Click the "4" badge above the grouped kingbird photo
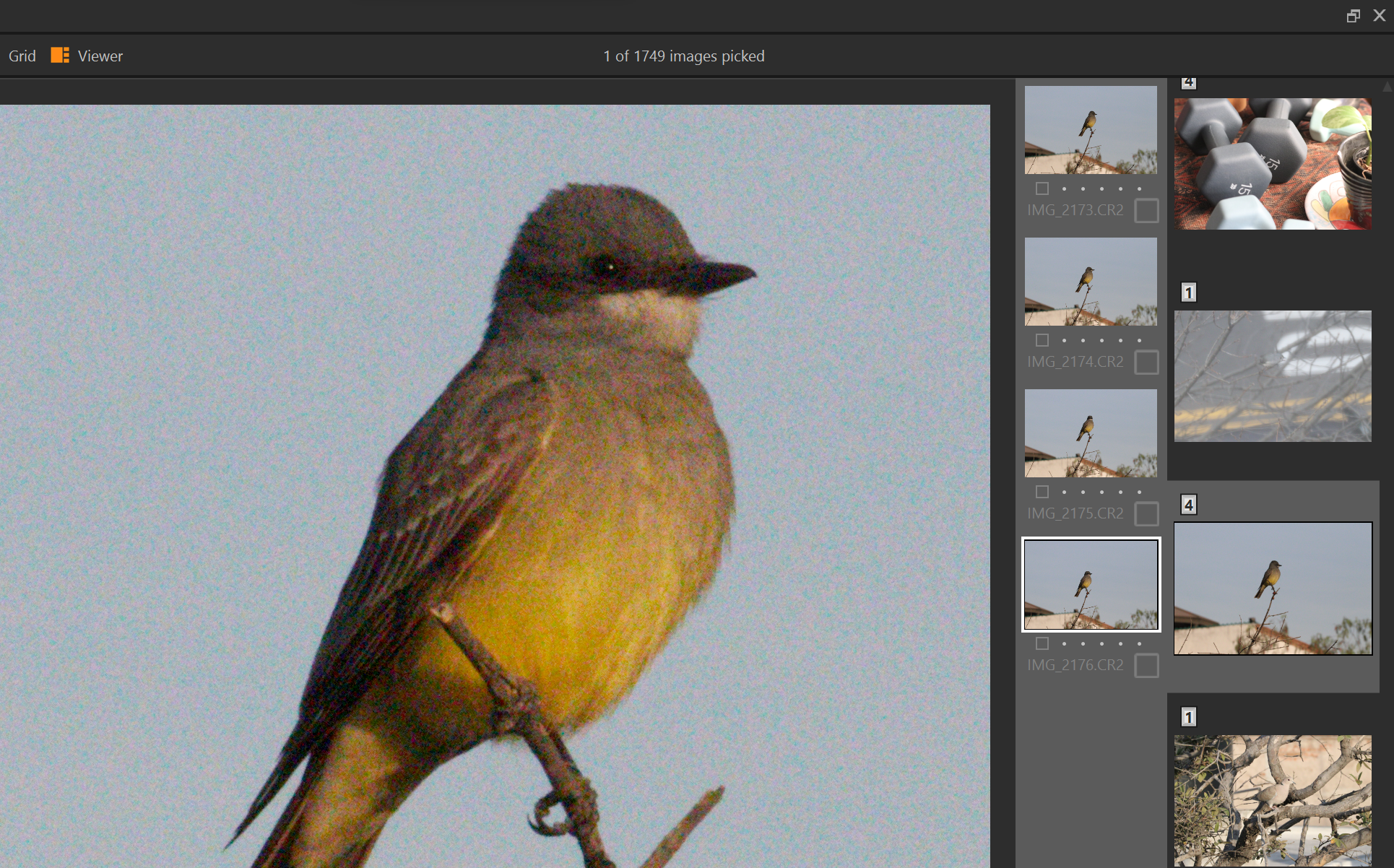1394x868 pixels. (1189, 505)
